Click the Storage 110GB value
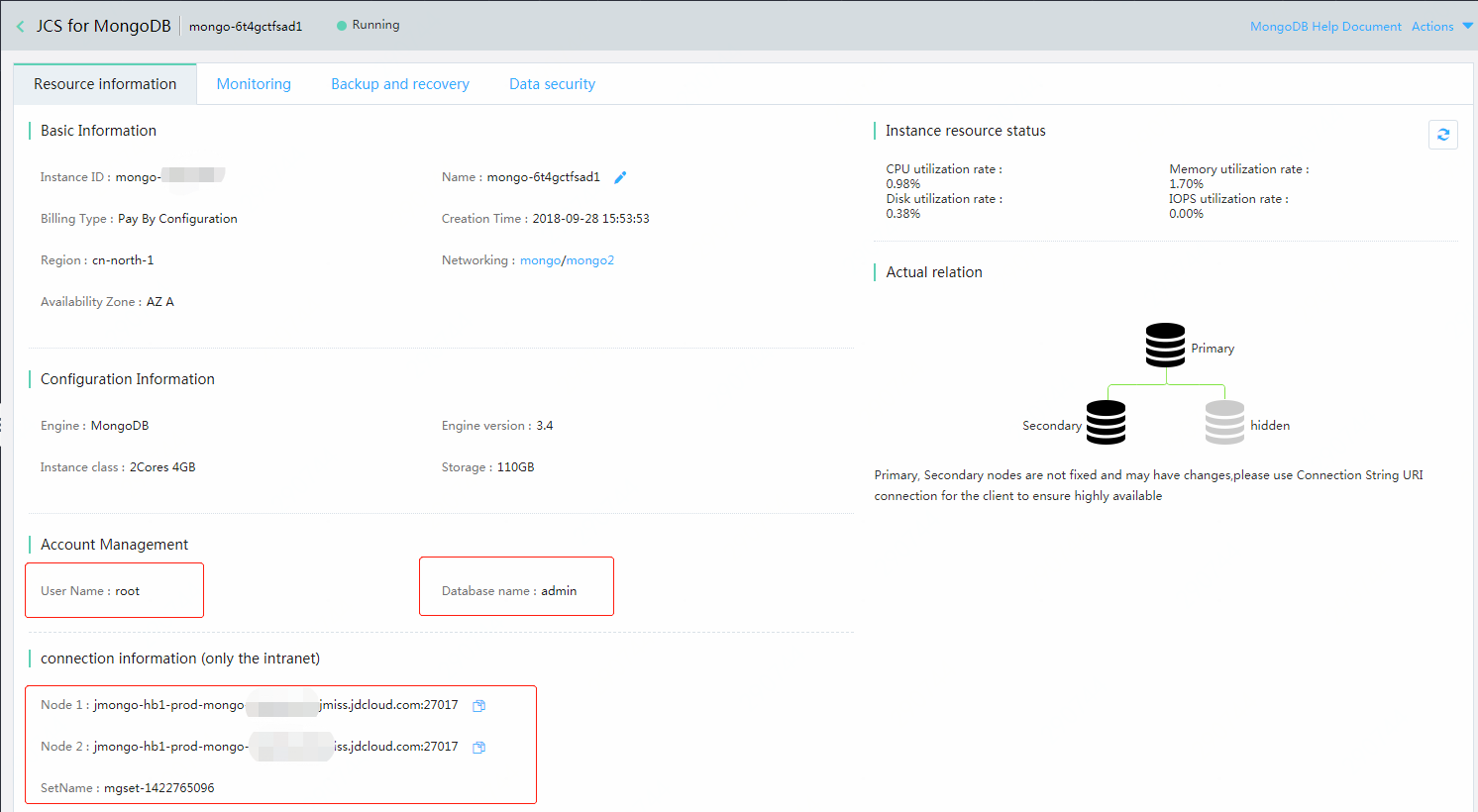The height and width of the screenshot is (812, 1478). click(x=515, y=467)
